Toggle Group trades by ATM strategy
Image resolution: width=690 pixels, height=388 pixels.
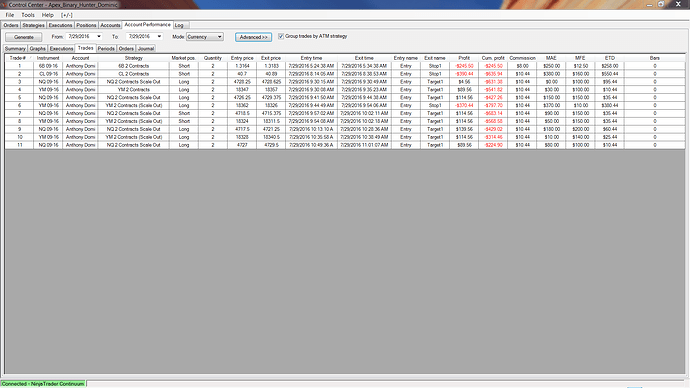click(281, 36)
